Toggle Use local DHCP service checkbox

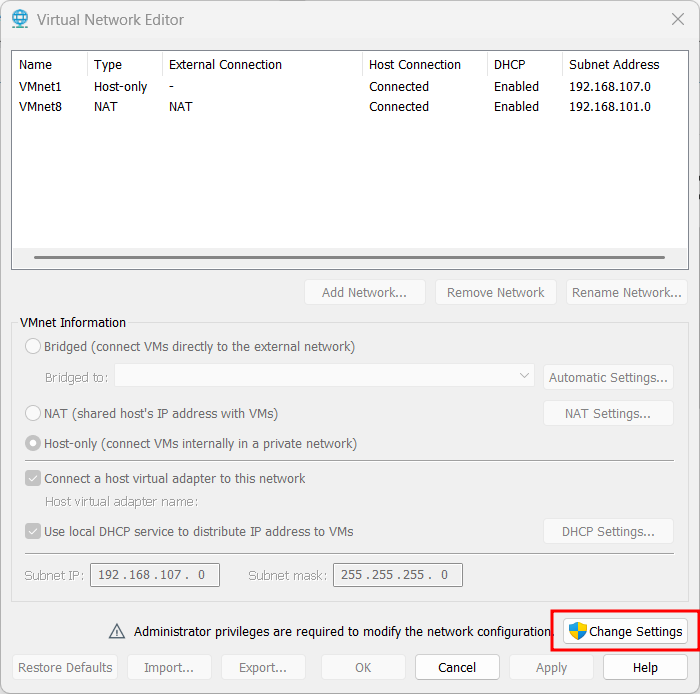pyautogui.click(x=33, y=532)
